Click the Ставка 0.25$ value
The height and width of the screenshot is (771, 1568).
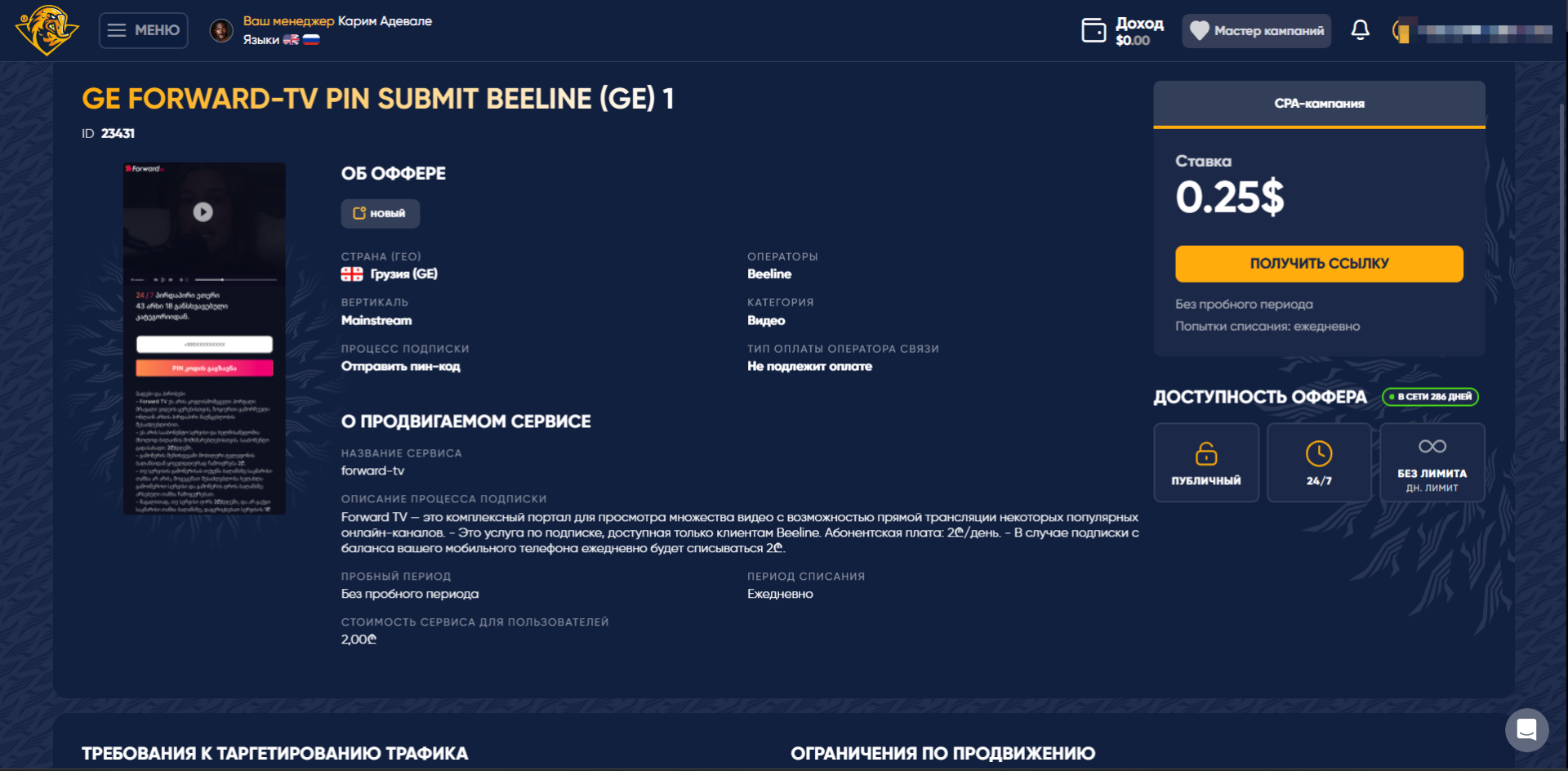tap(1229, 197)
